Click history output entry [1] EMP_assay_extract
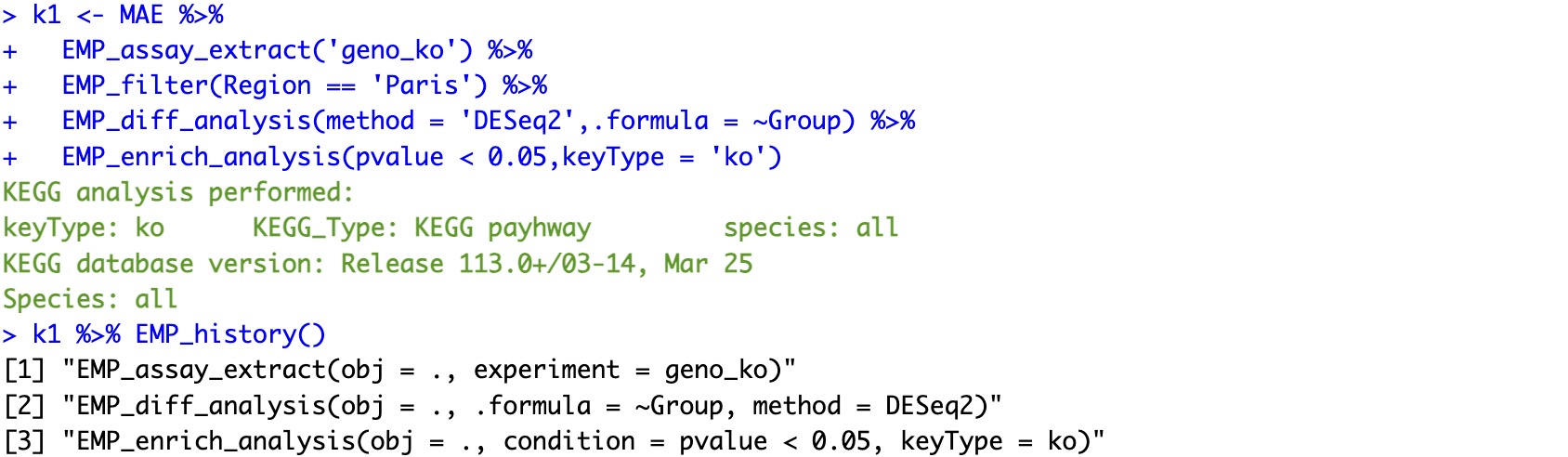1568x457 pixels. pos(399,370)
